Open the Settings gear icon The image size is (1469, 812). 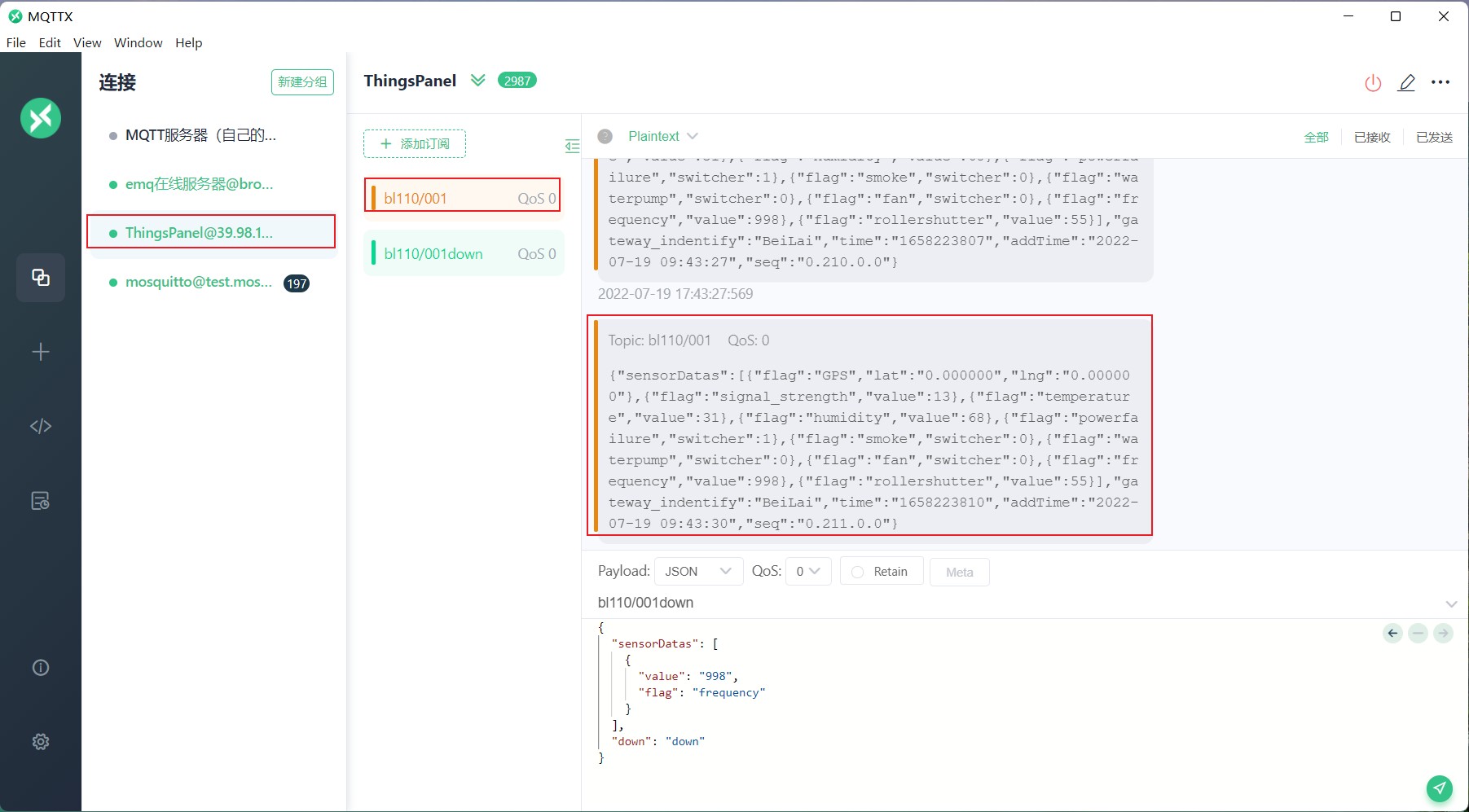click(x=41, y=742)
